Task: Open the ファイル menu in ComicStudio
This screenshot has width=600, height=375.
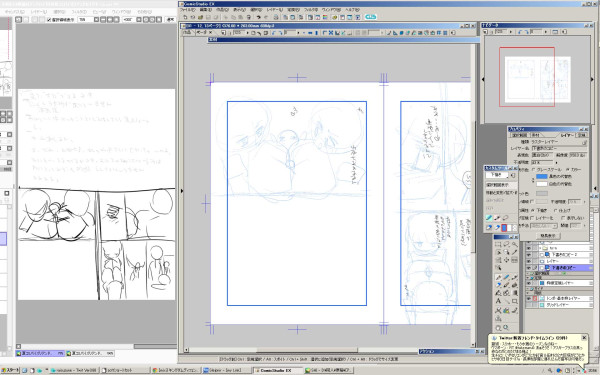Action: click(187, 10)
